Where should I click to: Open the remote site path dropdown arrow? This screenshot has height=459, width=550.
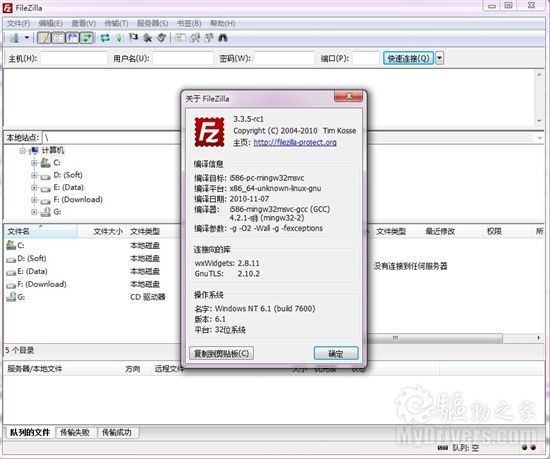click(x=540, y=138)
